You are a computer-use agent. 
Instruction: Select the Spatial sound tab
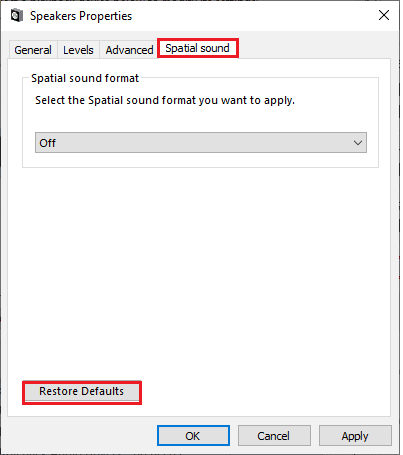197,48
